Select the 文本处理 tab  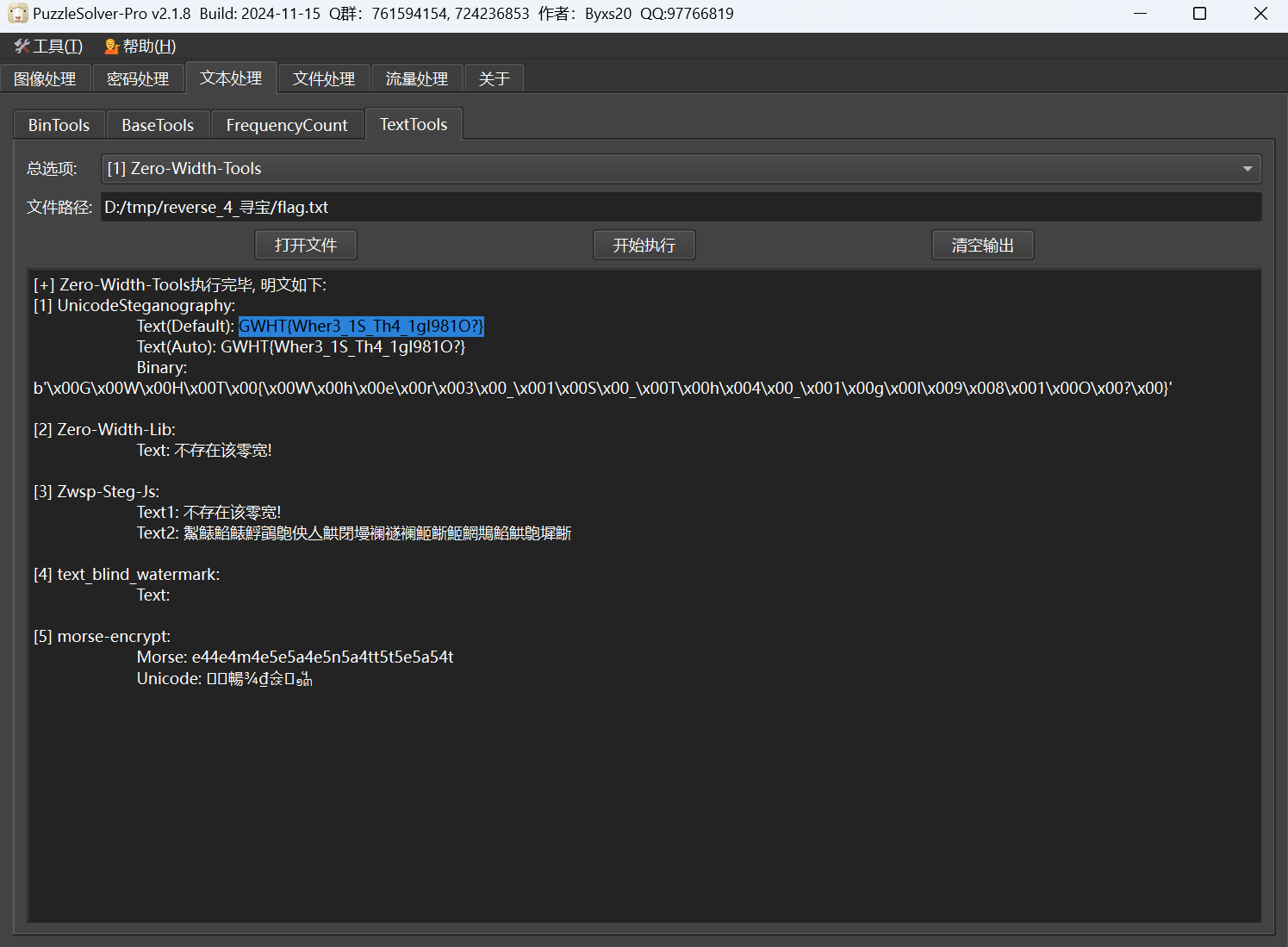tap(231, 78)
